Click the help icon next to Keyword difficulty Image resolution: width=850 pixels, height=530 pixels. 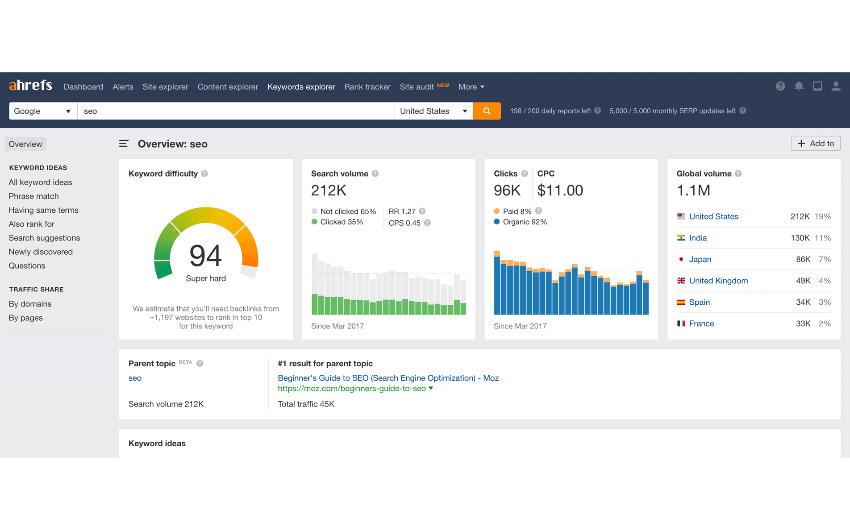pyautogui.click(x=204, y=173)
